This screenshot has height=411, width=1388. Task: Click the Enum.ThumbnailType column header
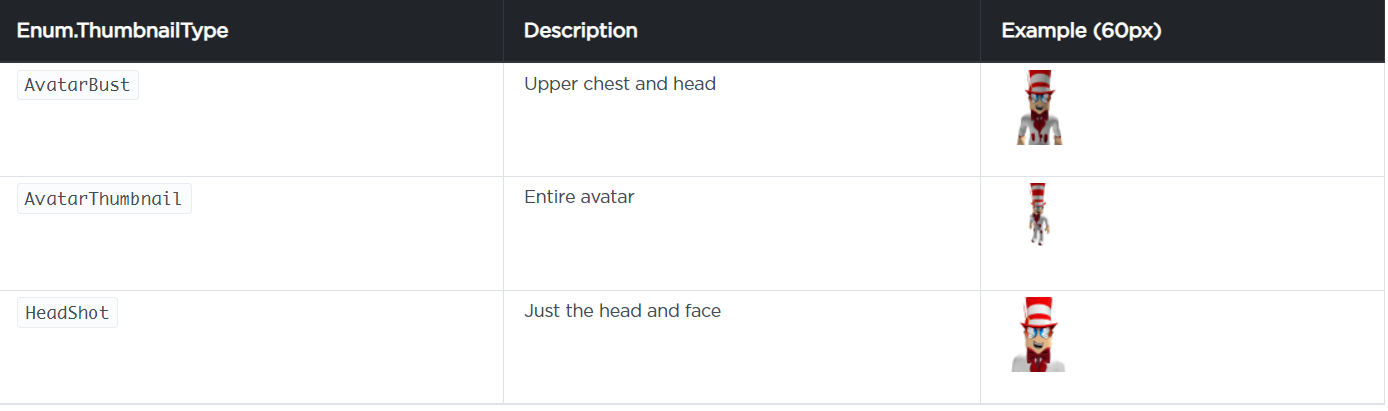pos(122,31)
